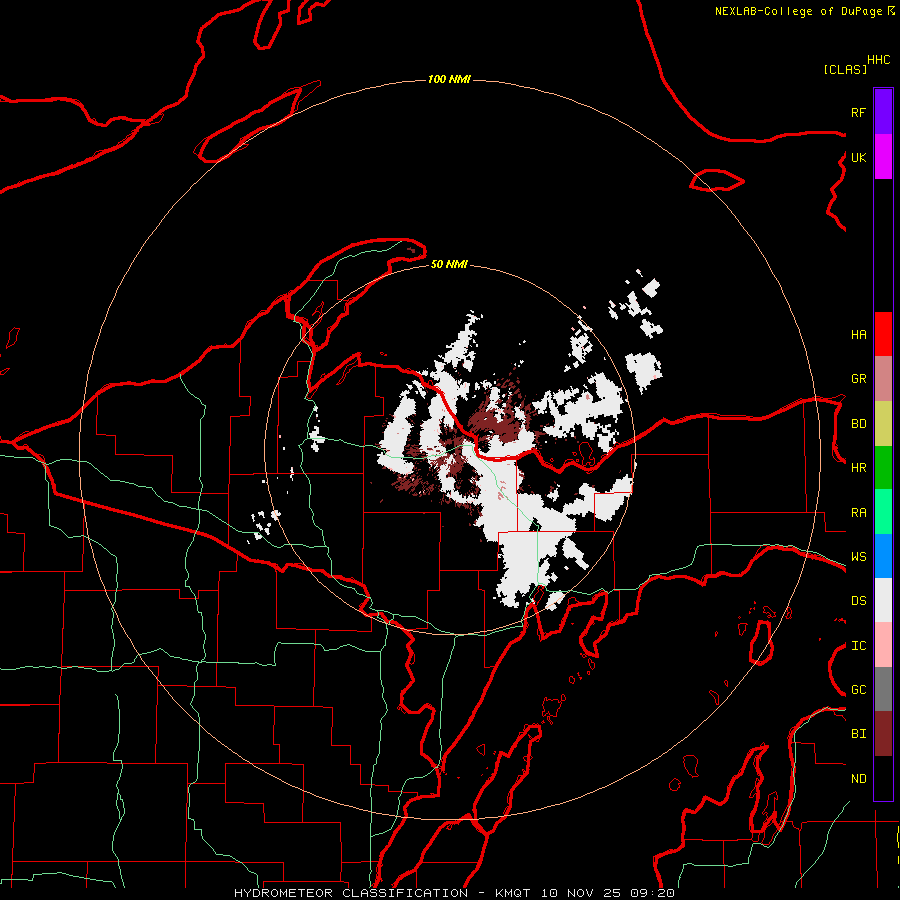
Task: Click the GR legend color swatch
Action: point(883,379)
